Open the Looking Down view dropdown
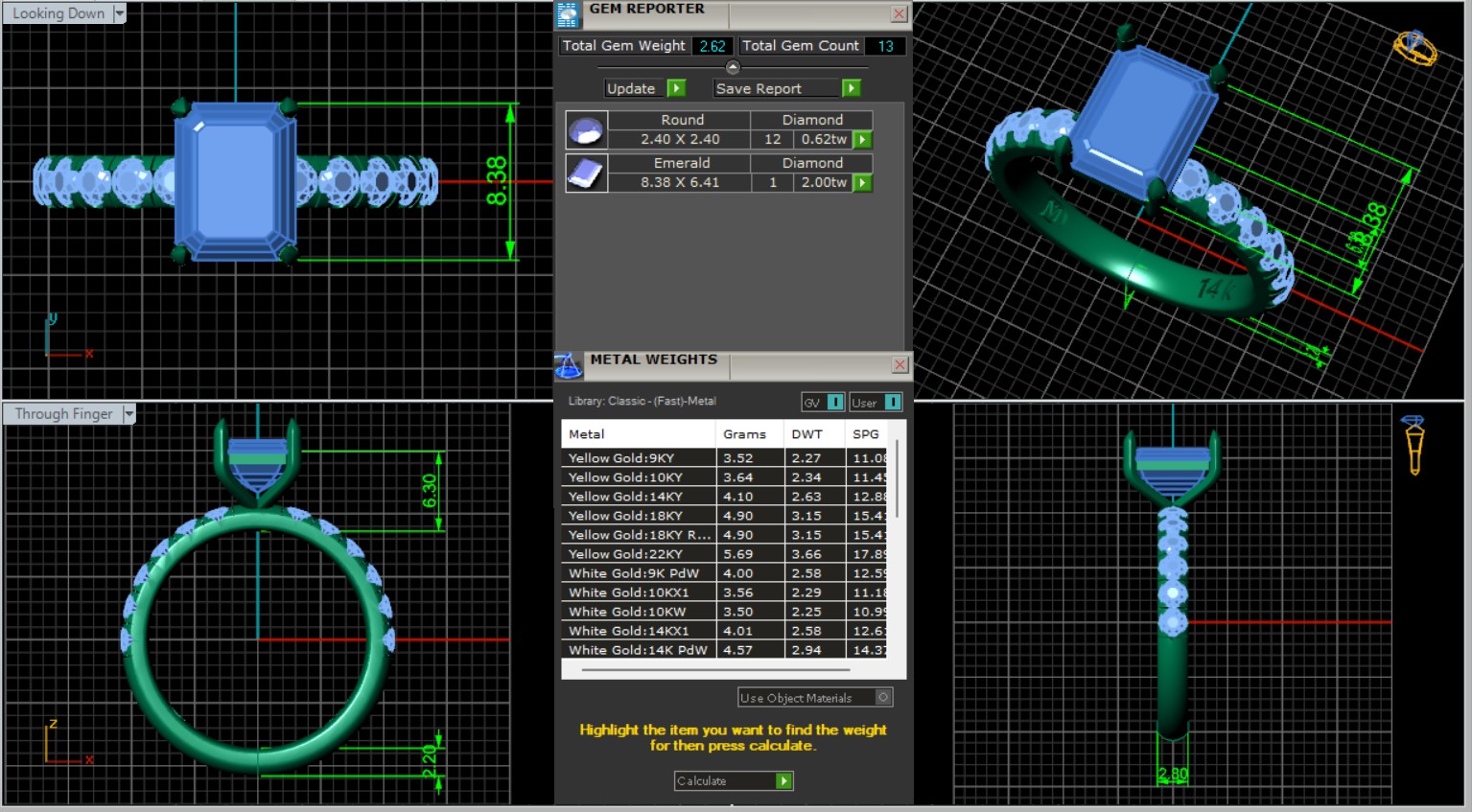The height and width of the screenshot is (812, 1472). [x=119, y=13]
